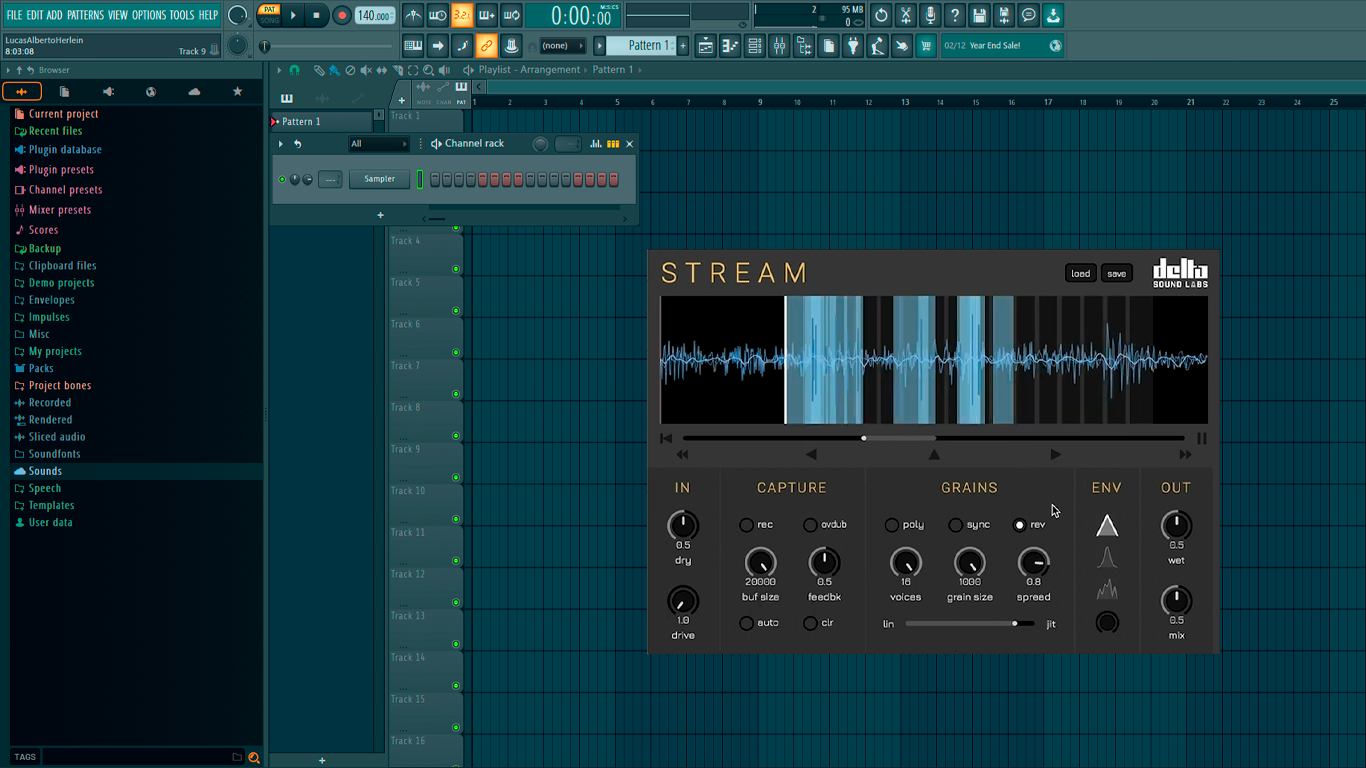Click the Channel rack options arrow
1366x768 pixels.
pyautogui.click(x=281, y=144)
